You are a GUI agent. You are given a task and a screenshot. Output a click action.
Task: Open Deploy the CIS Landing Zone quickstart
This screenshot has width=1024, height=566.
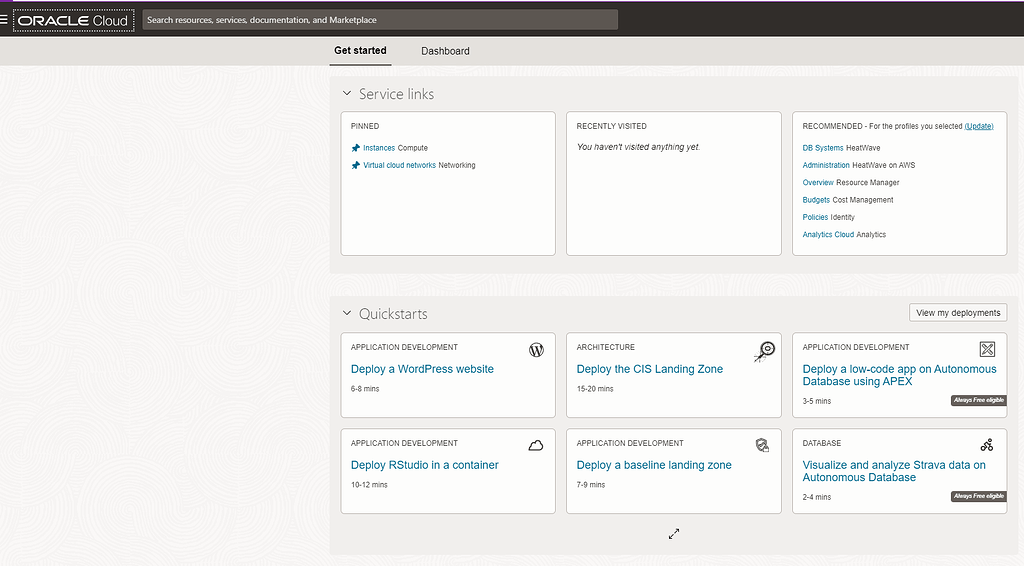click(x=650, y=369)
